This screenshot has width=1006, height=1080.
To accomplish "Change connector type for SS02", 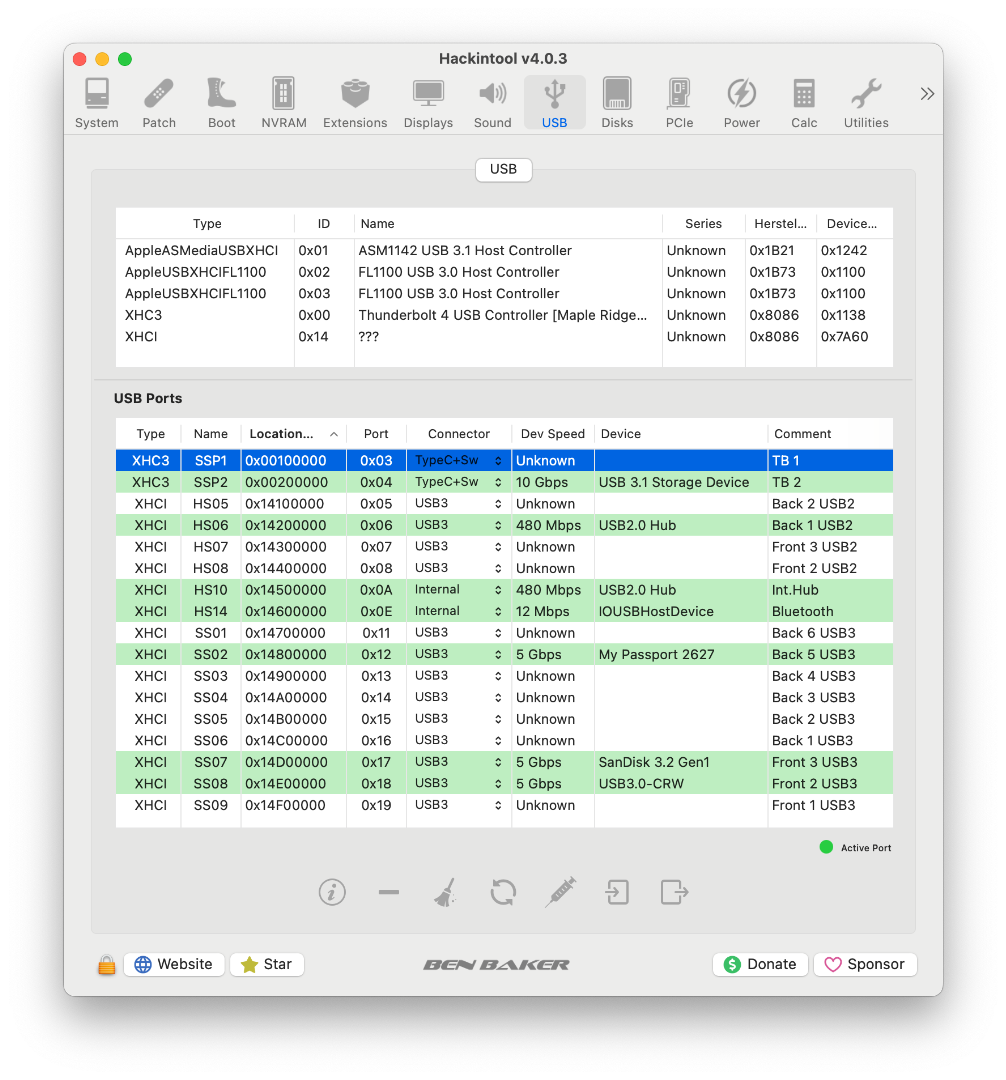I will (x=459, y=654).
